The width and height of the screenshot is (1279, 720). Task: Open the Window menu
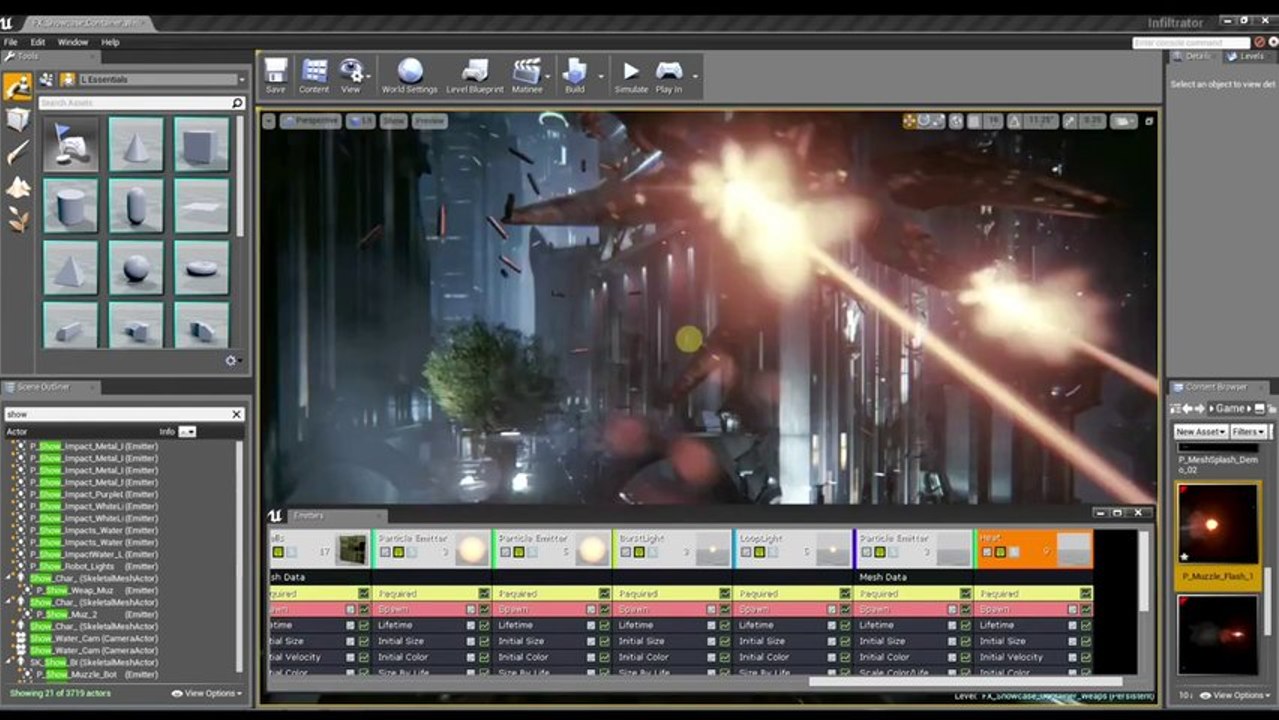click(73, 42)
